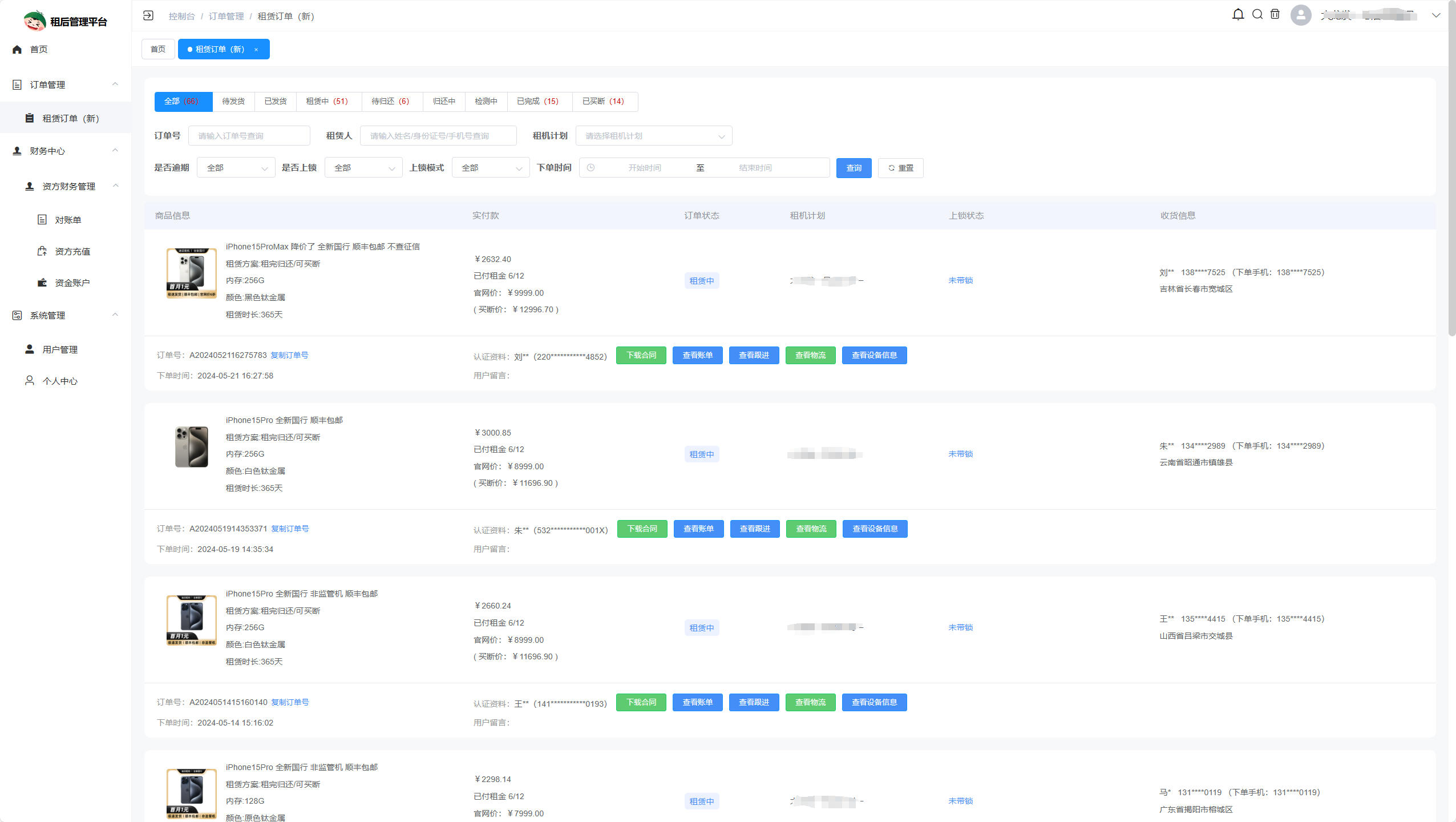Open the 上锁模式 dropdown
This screenshot has height=822, width=1456.
(x=490, y=168)
